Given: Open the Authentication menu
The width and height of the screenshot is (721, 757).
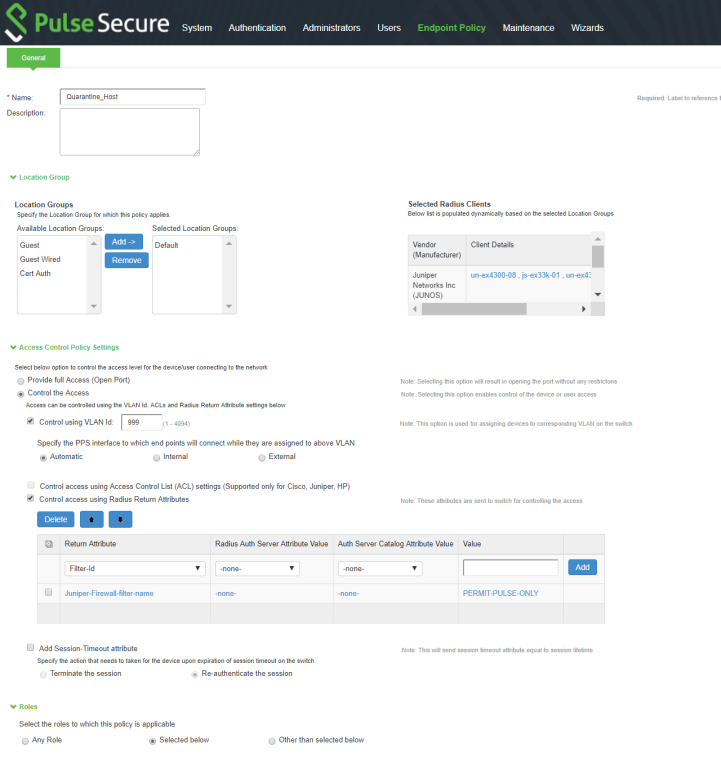Looking at the screenshot, I should [x=257, y=28].
